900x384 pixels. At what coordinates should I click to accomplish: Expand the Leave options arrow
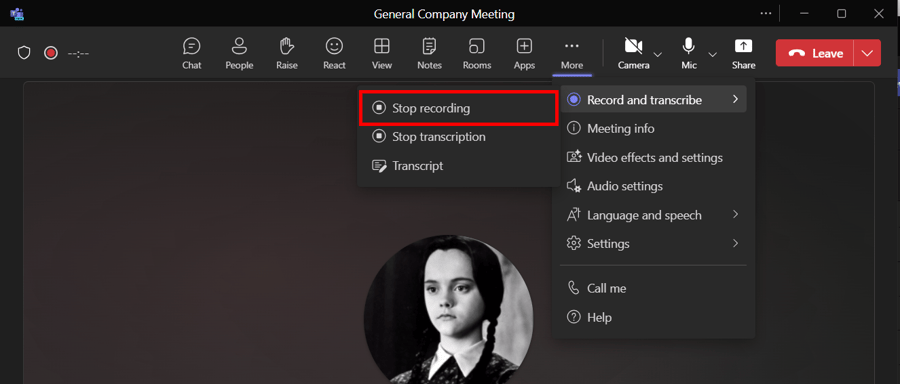867,53
